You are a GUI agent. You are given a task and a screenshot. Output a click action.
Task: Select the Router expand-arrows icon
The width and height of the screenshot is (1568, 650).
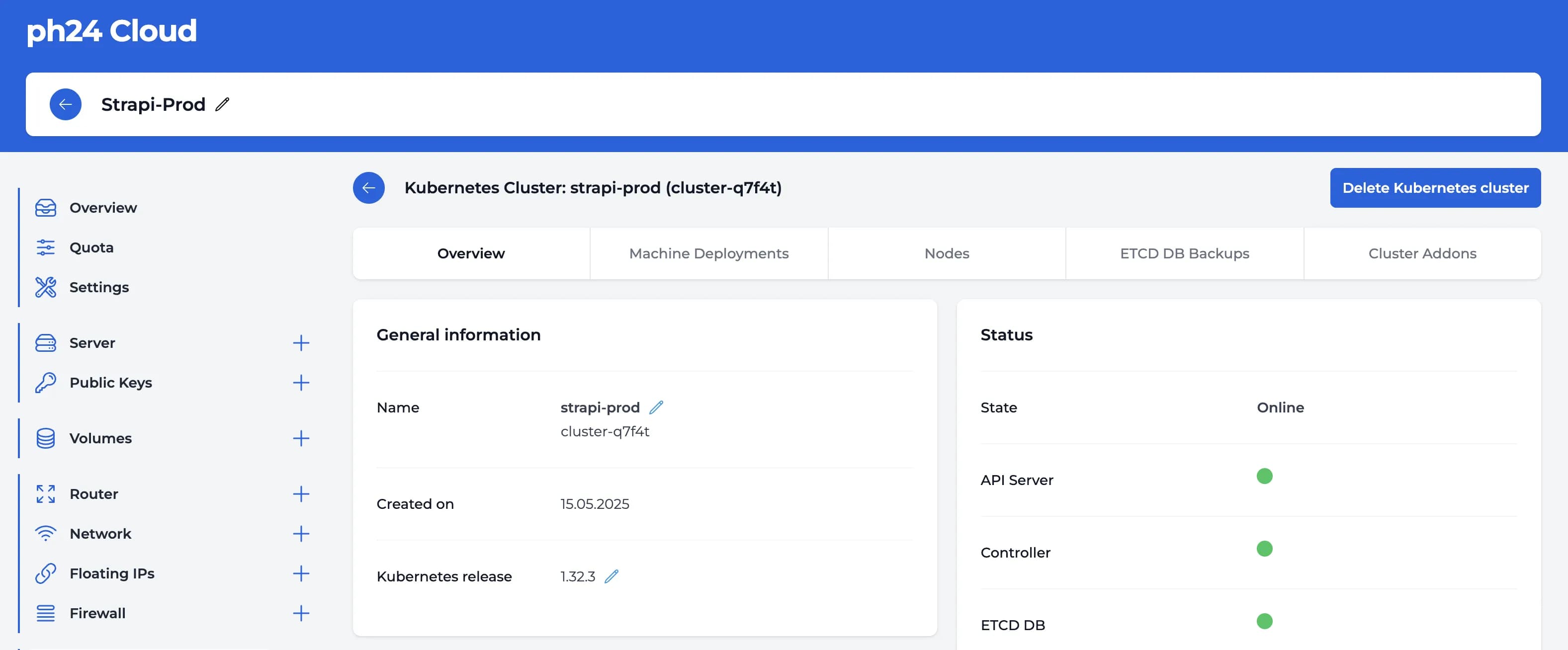(45, 494)
